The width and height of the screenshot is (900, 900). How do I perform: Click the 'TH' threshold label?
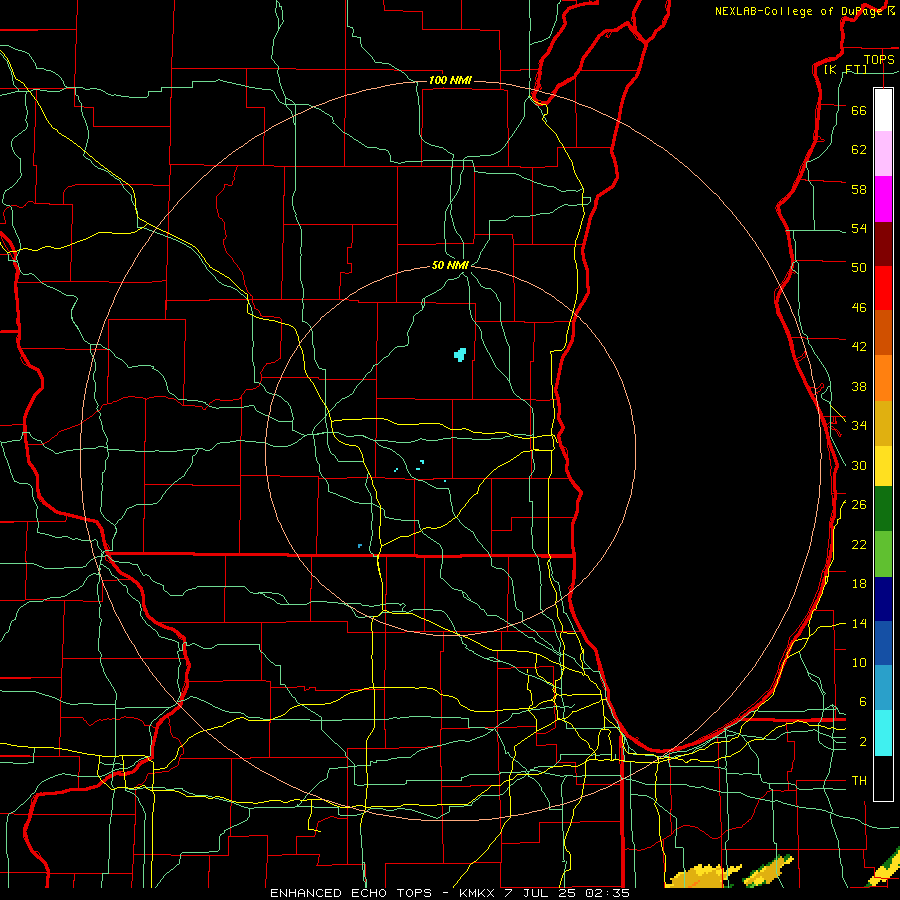[859, 780]
